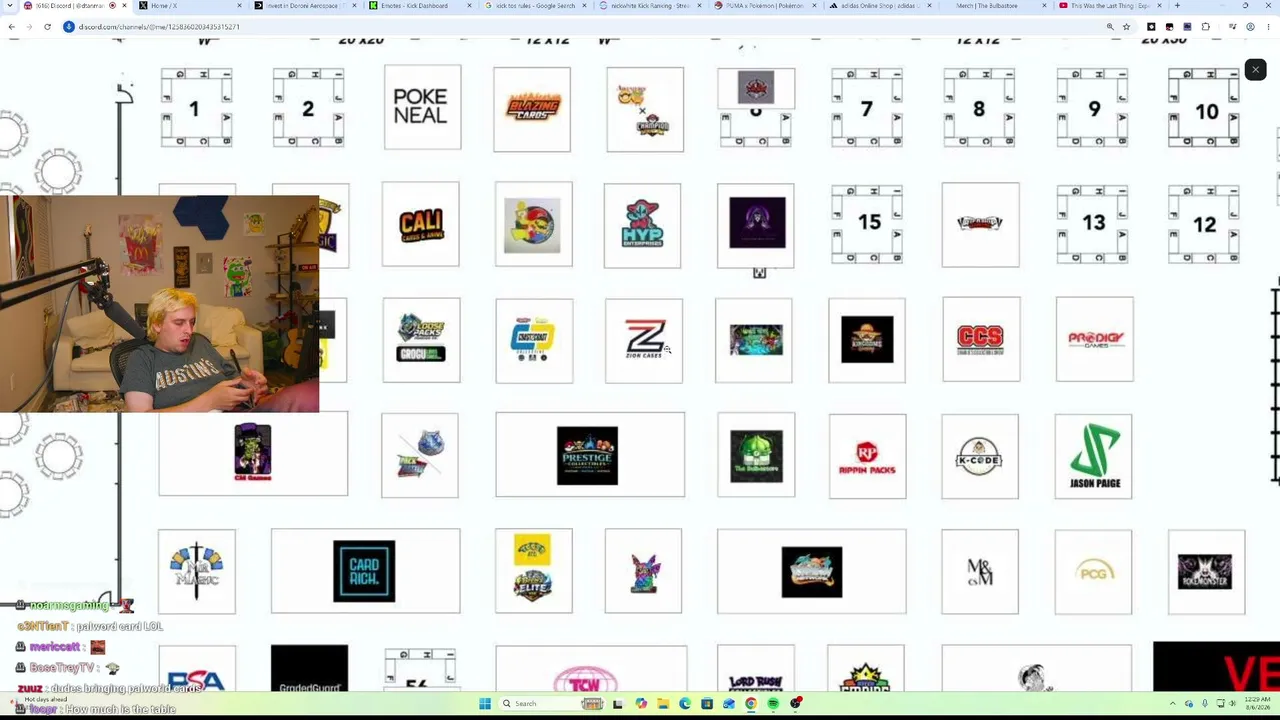
Task: Open File Explorer from the taskbar
Action: tap(662, 704)
